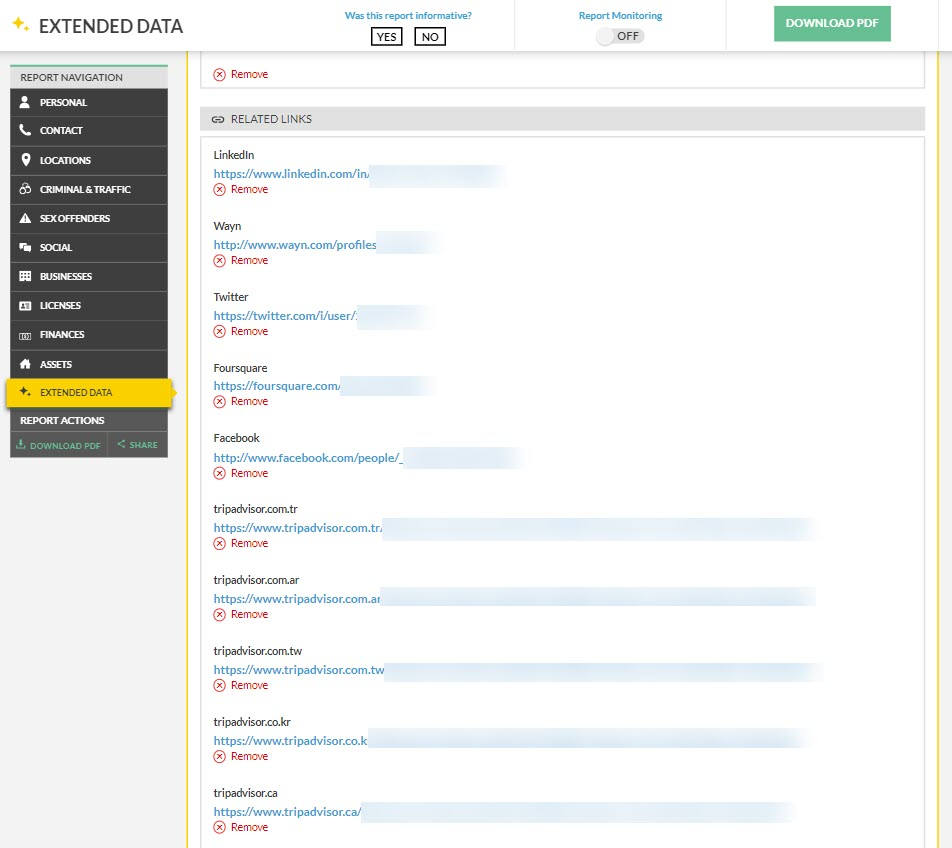This screenshot has width=952, height=848.
Task: Open the Assets section label
Action: [56, 364]
